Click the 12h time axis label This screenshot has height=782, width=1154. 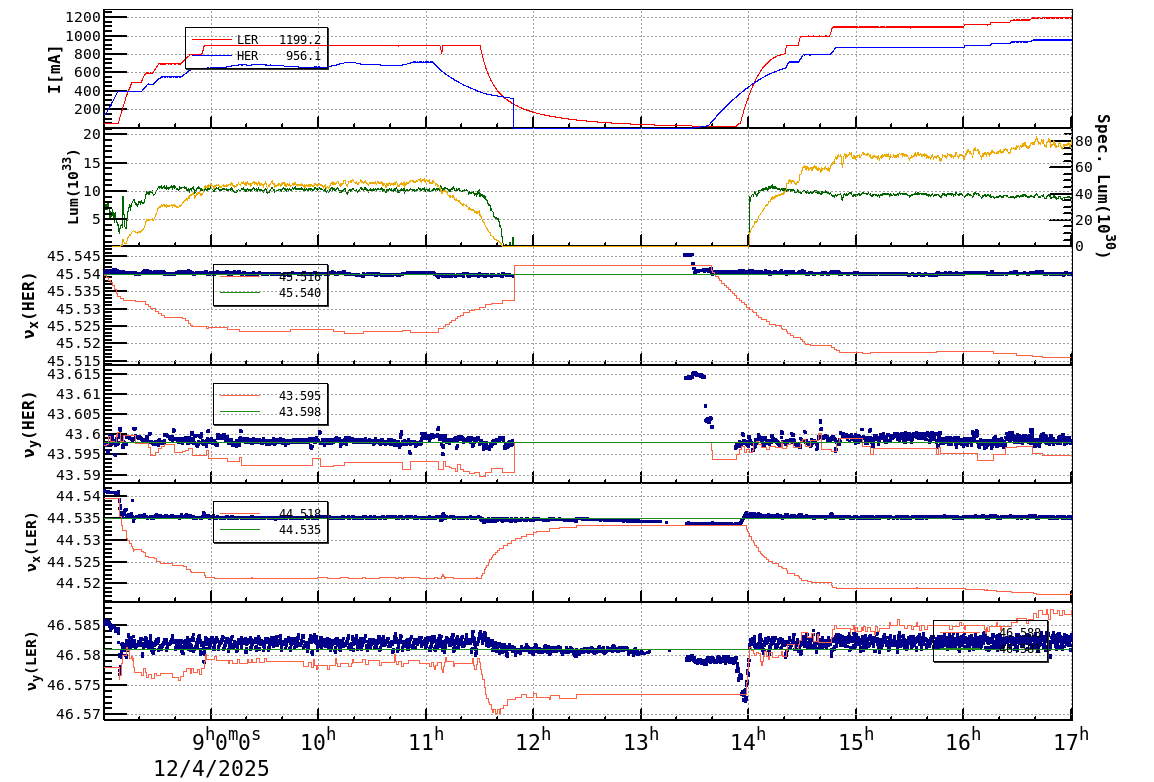[534, 739]
